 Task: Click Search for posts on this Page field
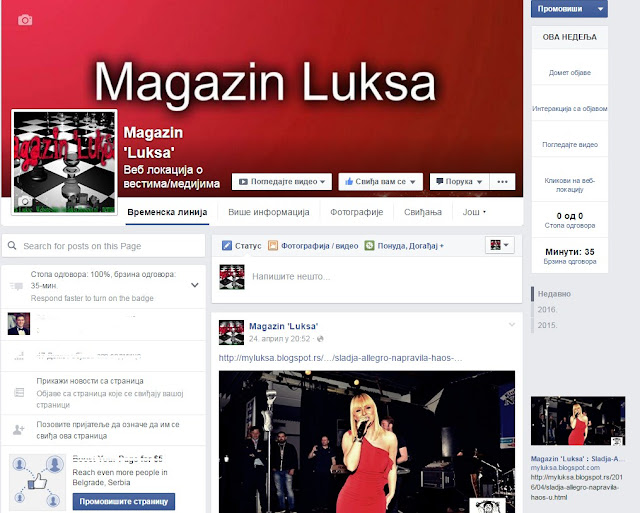pyautogui.click(x=103, y=246)
